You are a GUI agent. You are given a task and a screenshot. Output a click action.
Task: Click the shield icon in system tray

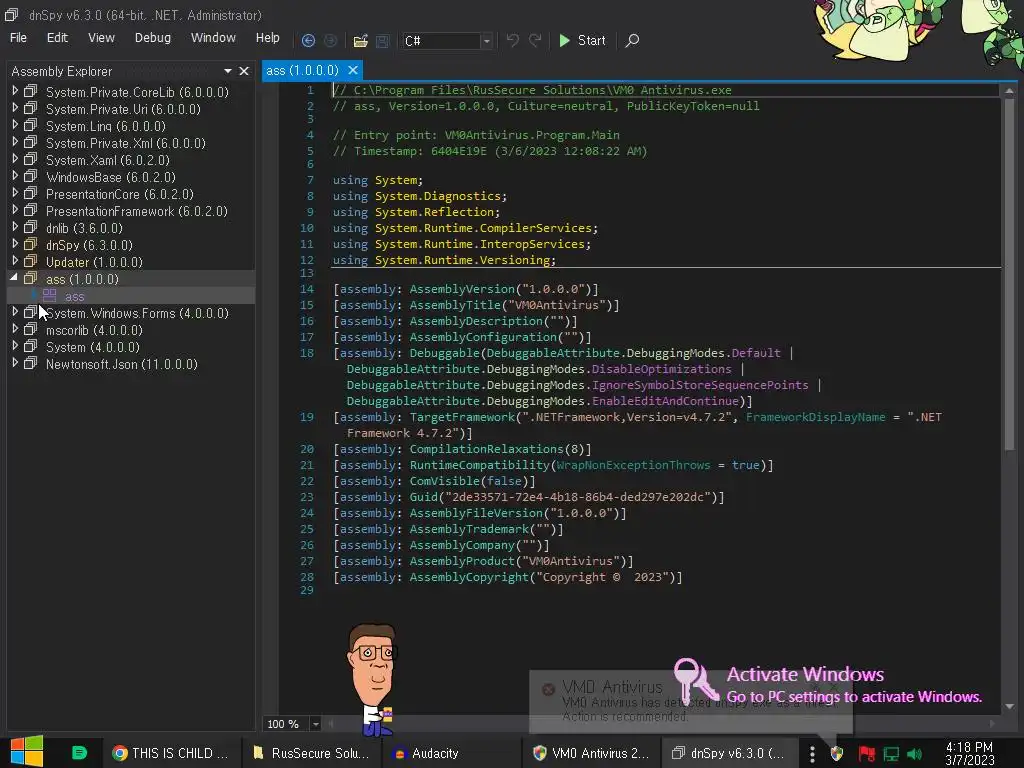[x=837, y=754]
